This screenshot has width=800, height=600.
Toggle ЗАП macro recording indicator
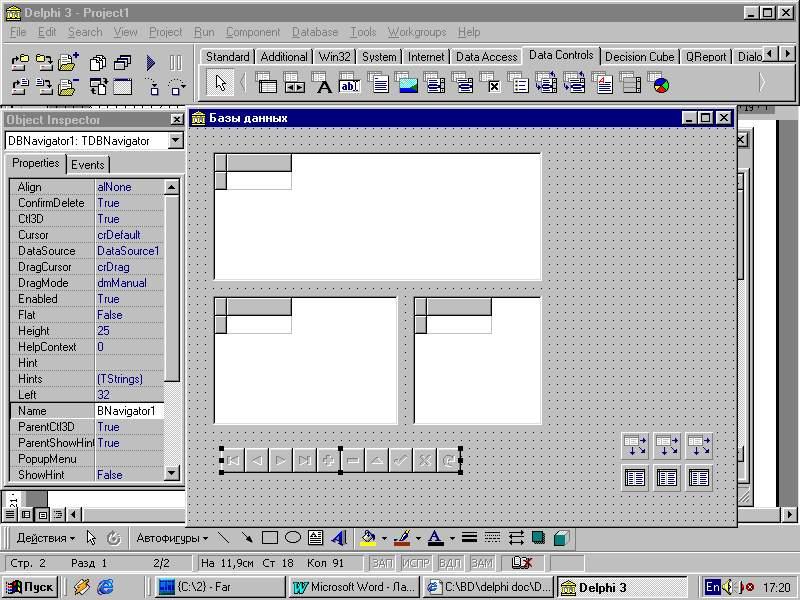(382, 563)
